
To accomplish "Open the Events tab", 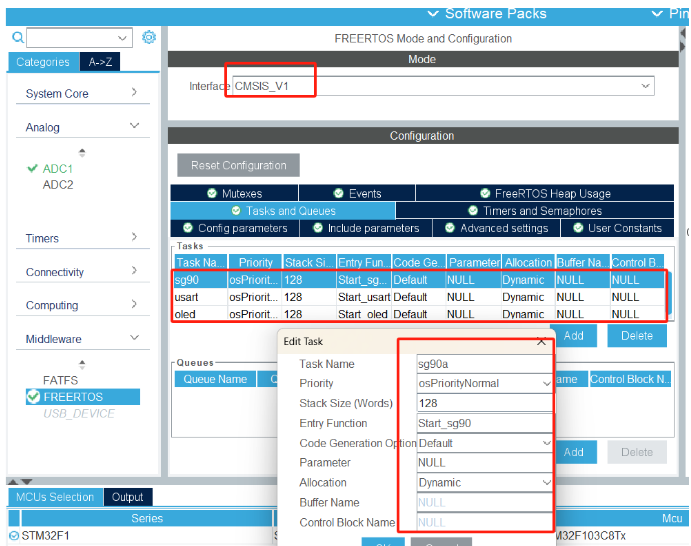I will [x=357, y=193].
